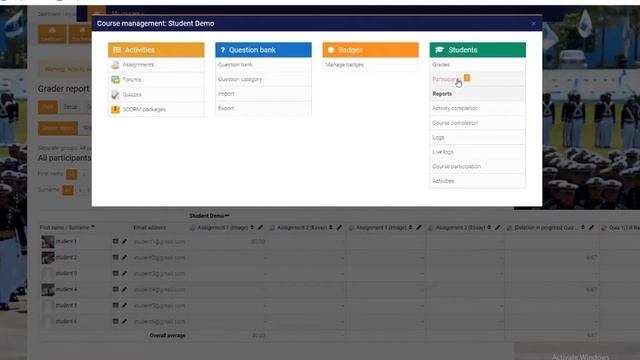Click the pencil edit icon for student 3
This screenshot has width=640, height=360.
(124, 273)
